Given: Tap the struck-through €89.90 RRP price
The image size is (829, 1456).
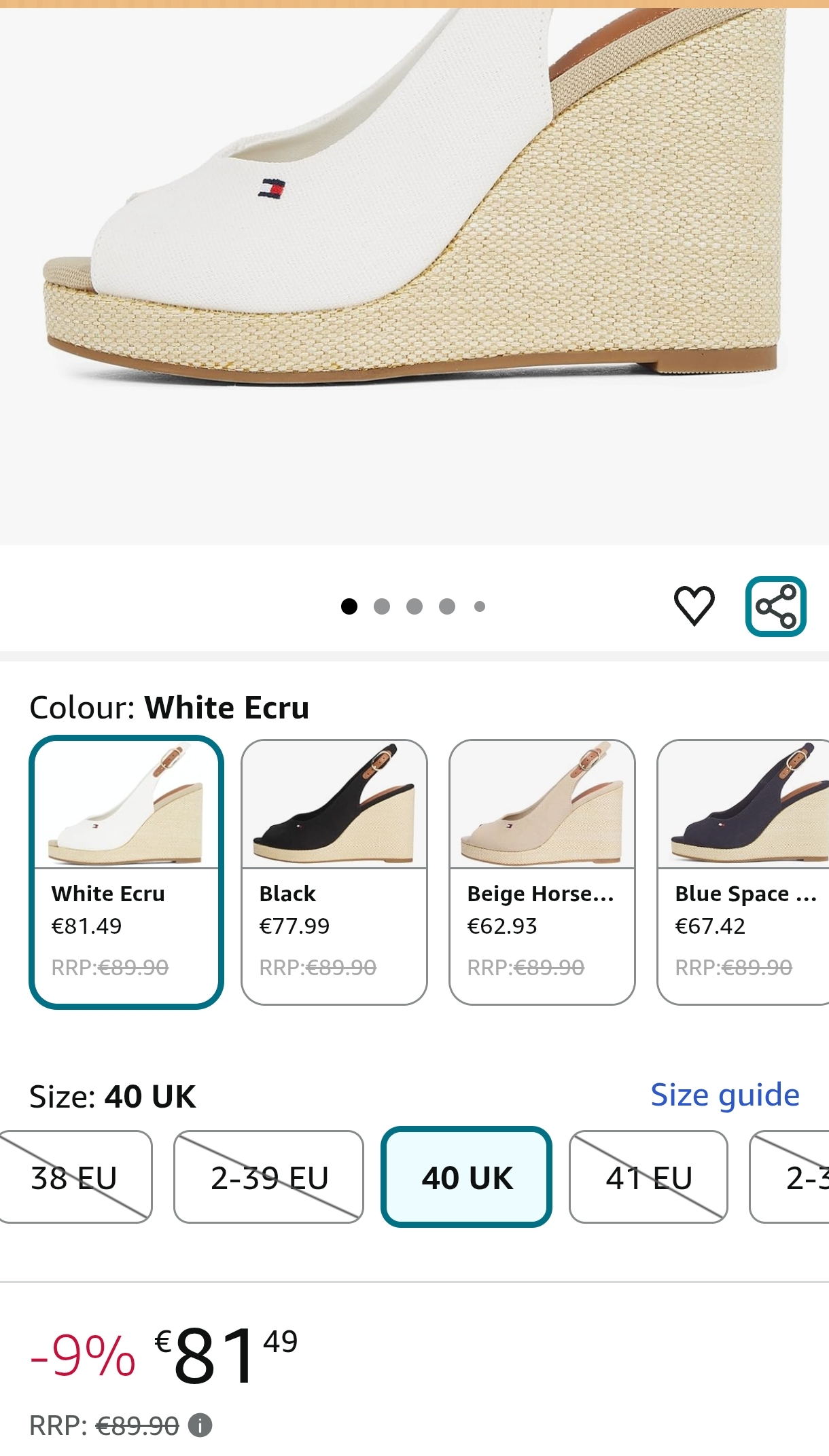Looking at the screenshot, I should [x=138, y=1425].
